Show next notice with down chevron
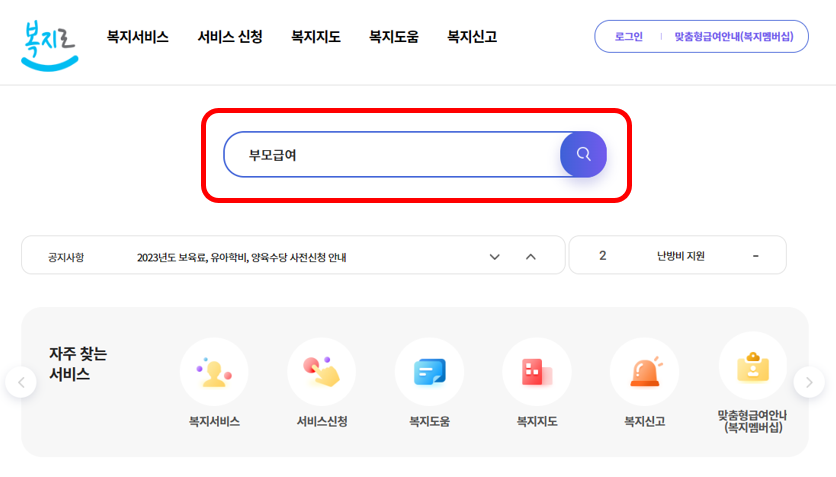Screen dimensions: 836x477 click(495, 257)
